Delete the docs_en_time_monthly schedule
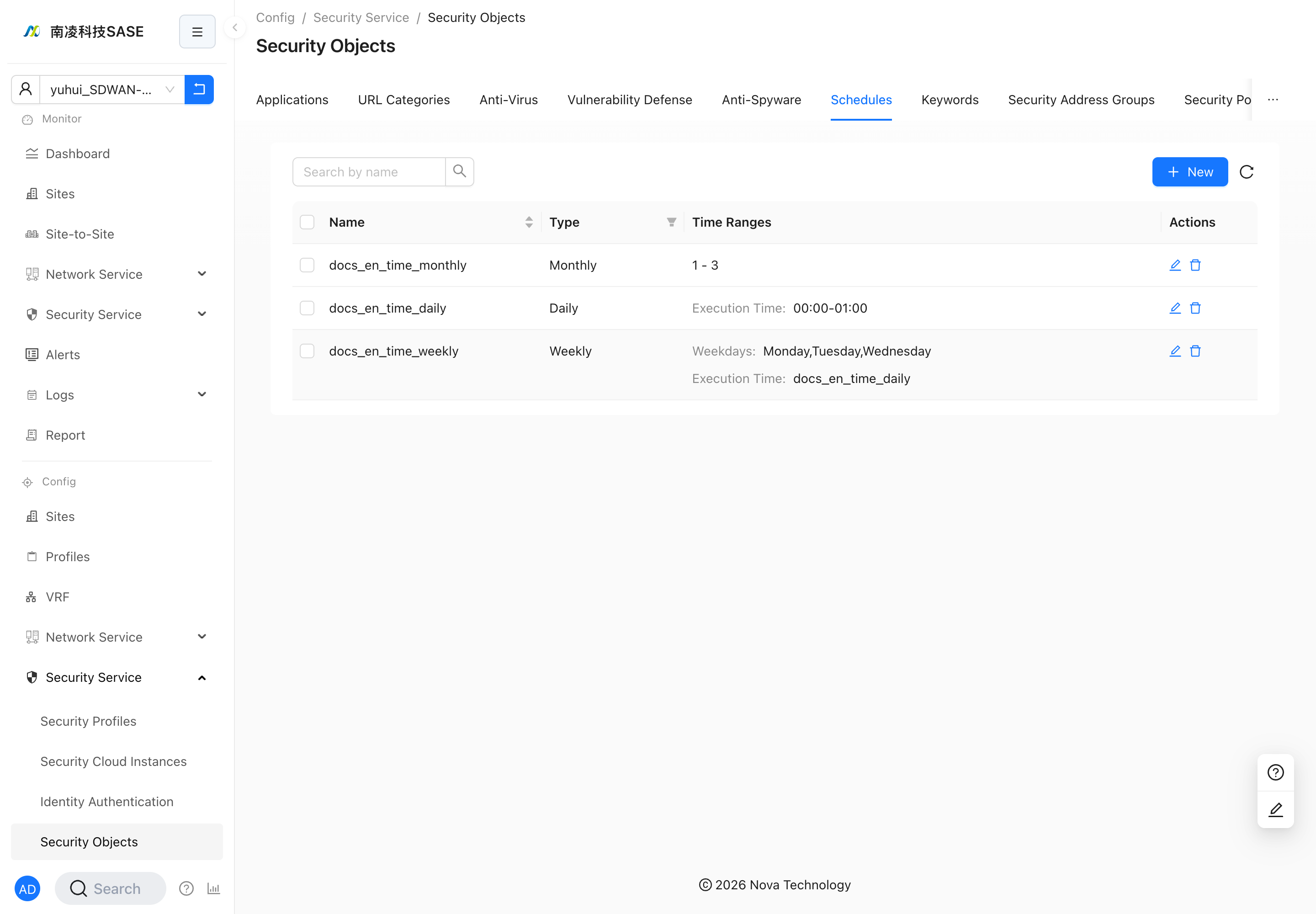Screen dimensions: 1316x914 coord(1194,265)
